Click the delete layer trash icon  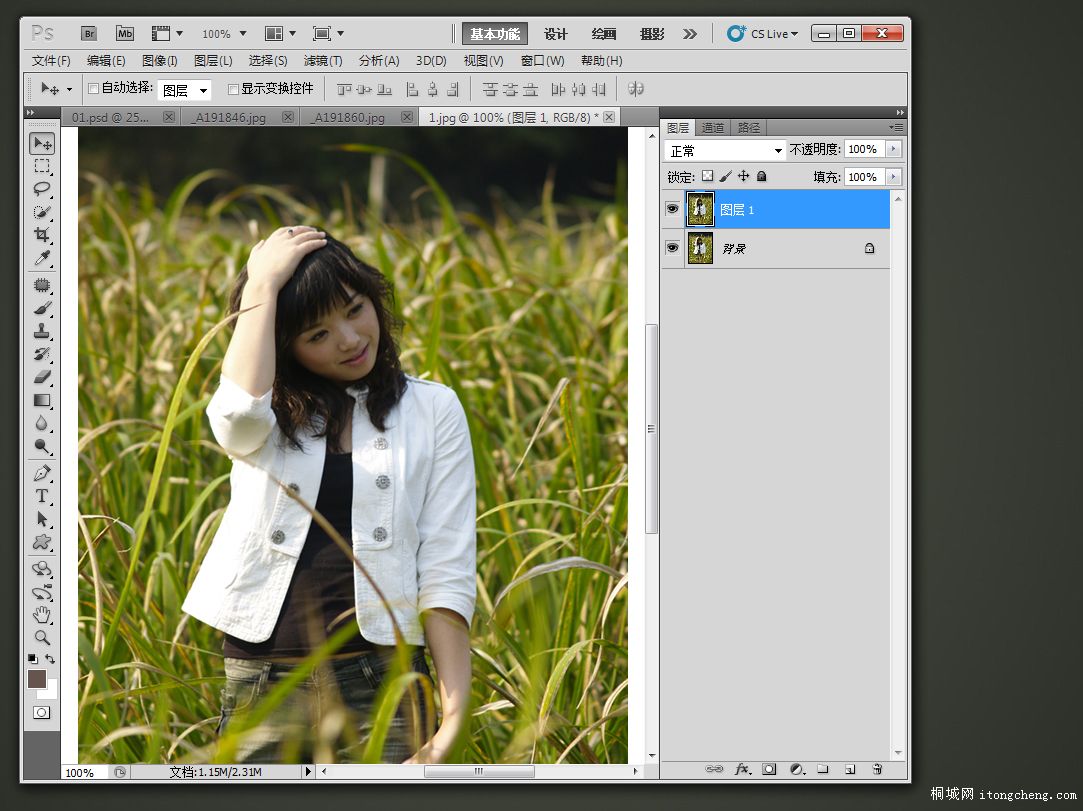pos(877,769)
